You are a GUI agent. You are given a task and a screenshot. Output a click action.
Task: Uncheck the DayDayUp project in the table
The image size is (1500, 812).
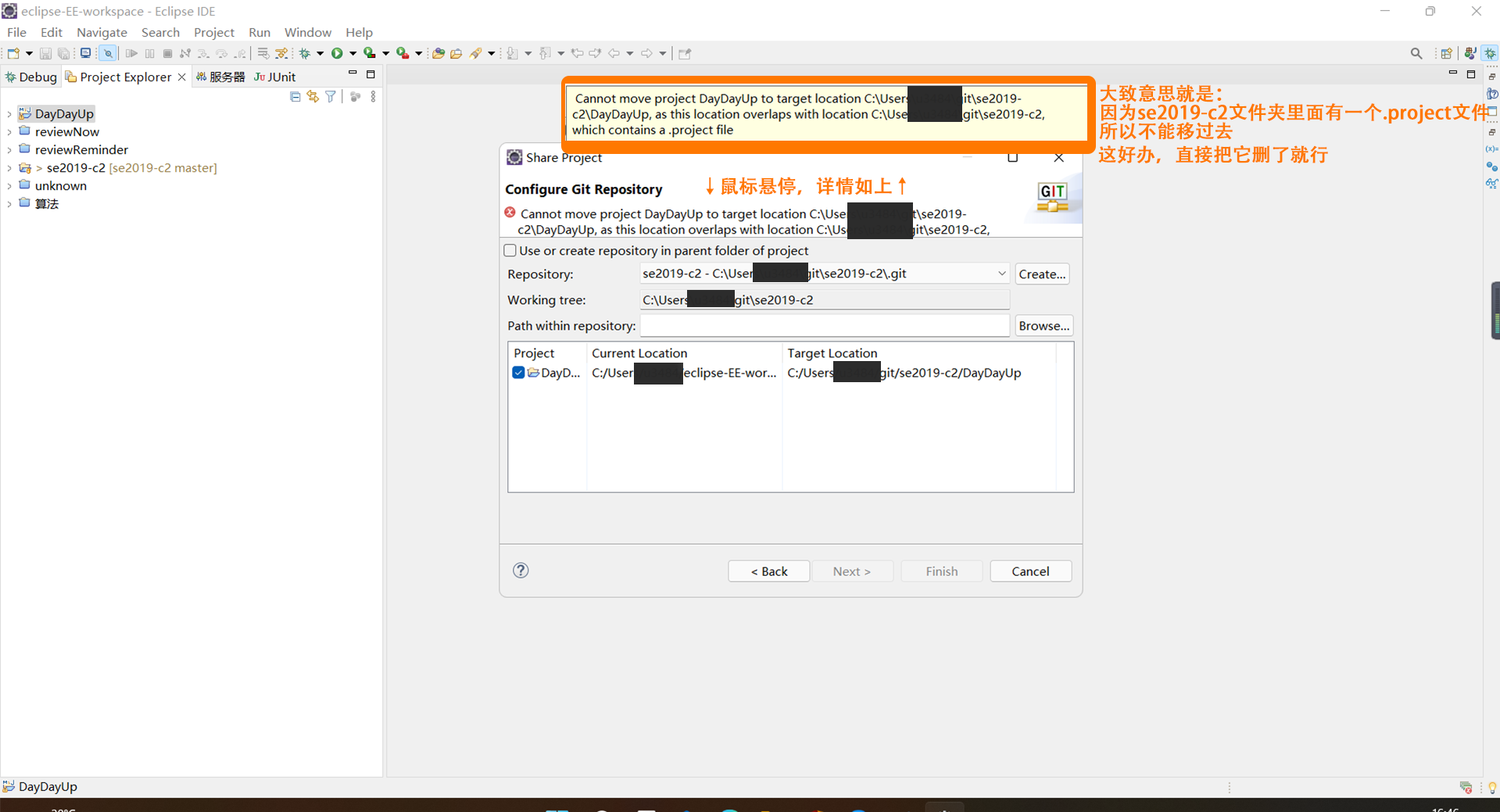point(518,373)
